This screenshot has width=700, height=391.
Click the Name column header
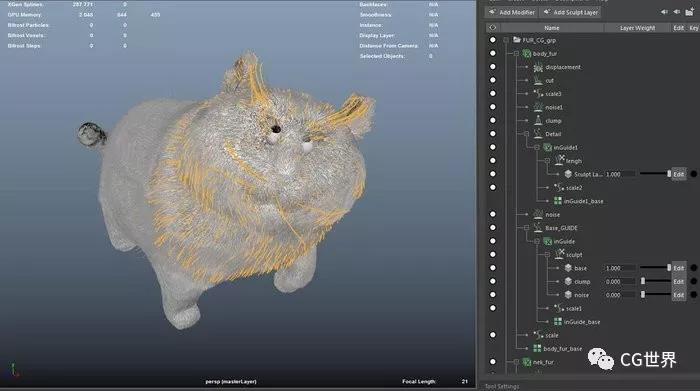pyautogui.click(x=551, y=28)
